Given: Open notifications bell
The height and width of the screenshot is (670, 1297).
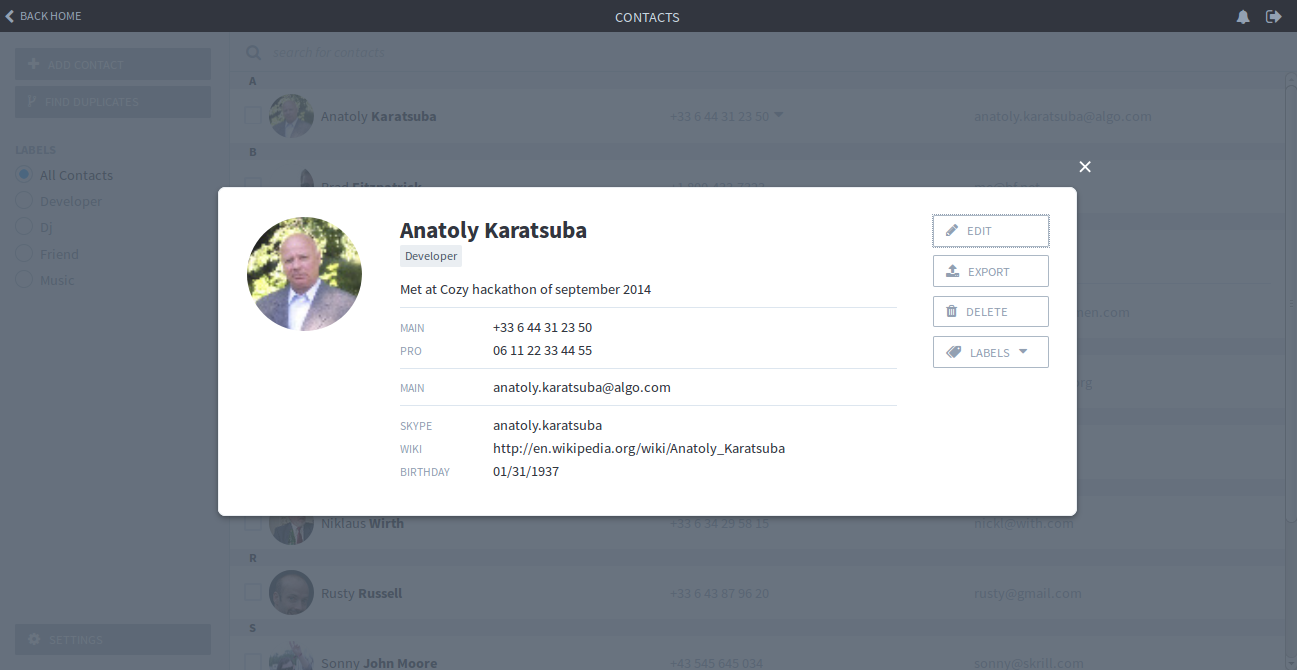Looking at the screenshot, I should (x=1243, y=16).
